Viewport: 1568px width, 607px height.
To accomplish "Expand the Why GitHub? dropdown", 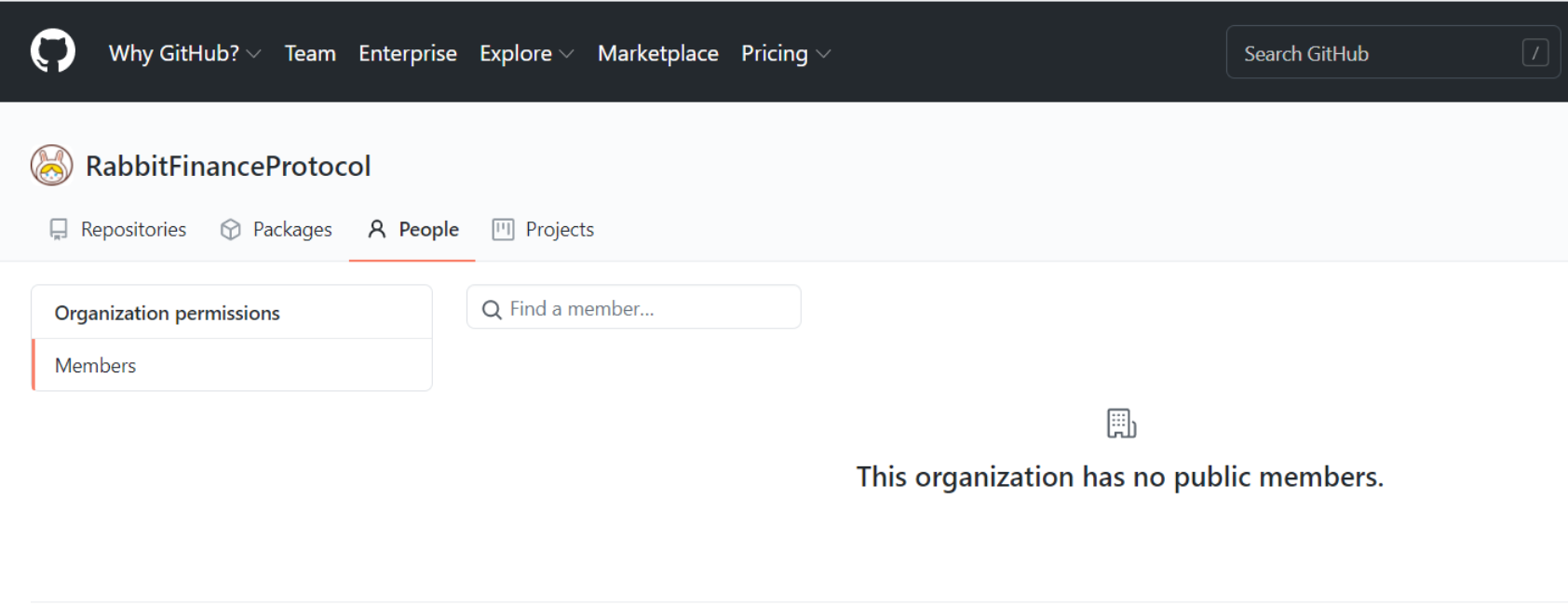I will coord(184,53).
